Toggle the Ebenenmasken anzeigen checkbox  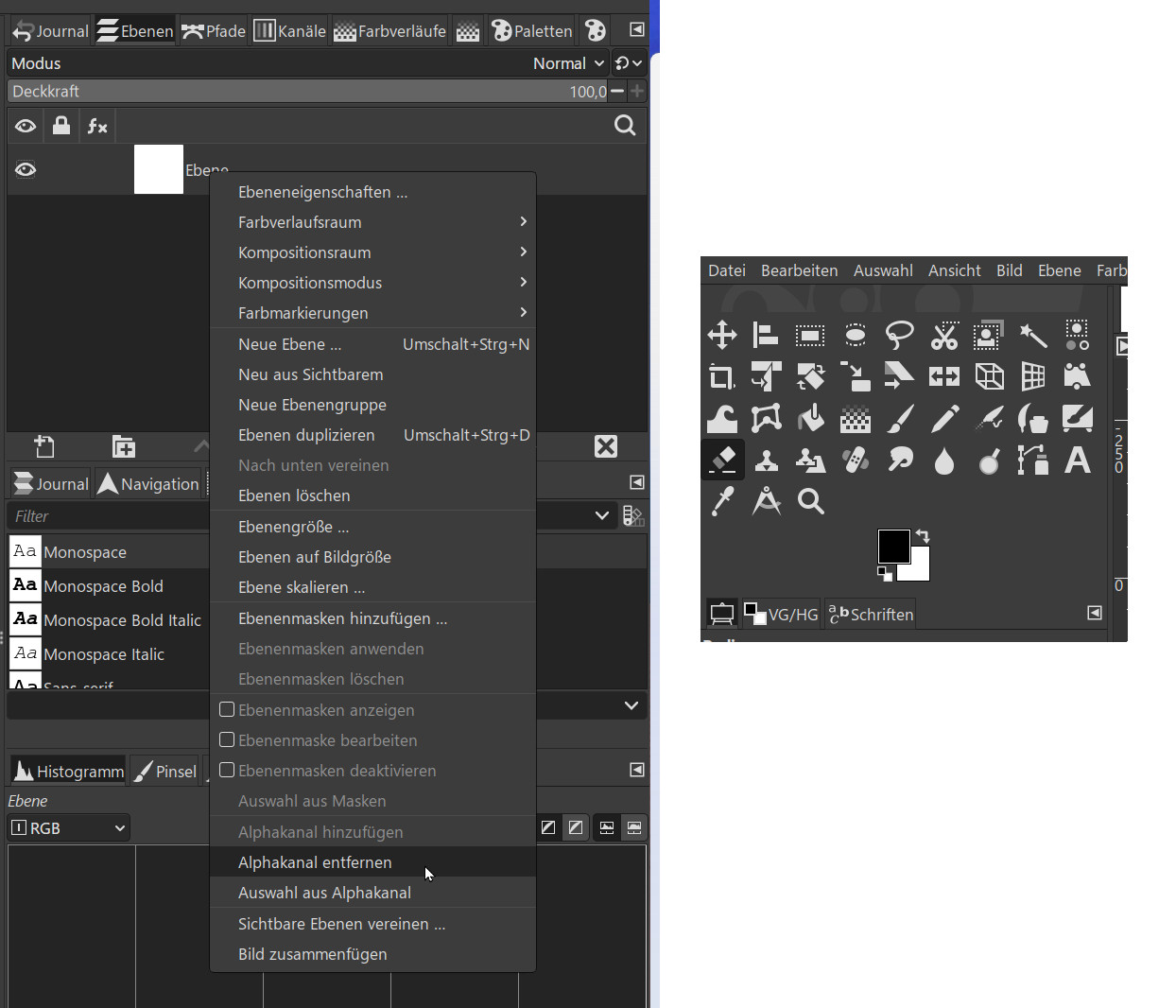pyautogui.click(x=227, y=709)
